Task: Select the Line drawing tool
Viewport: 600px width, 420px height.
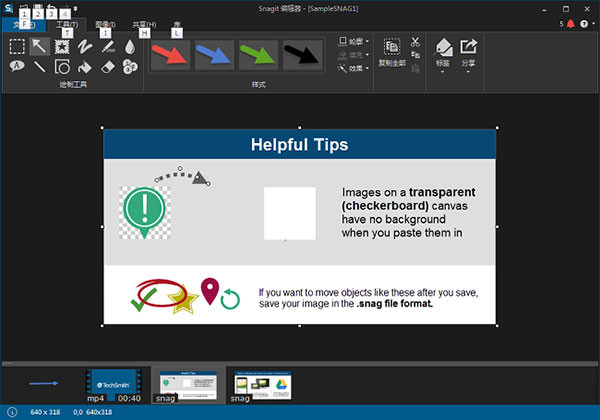Action: tap(40, 67)
